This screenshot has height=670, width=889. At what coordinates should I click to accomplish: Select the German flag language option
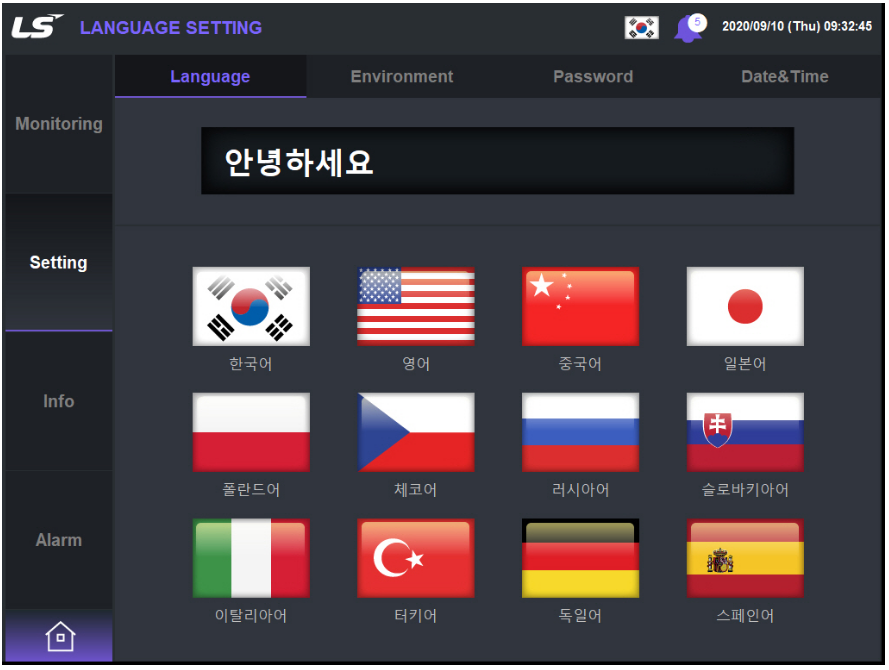(x=580, y=558)
